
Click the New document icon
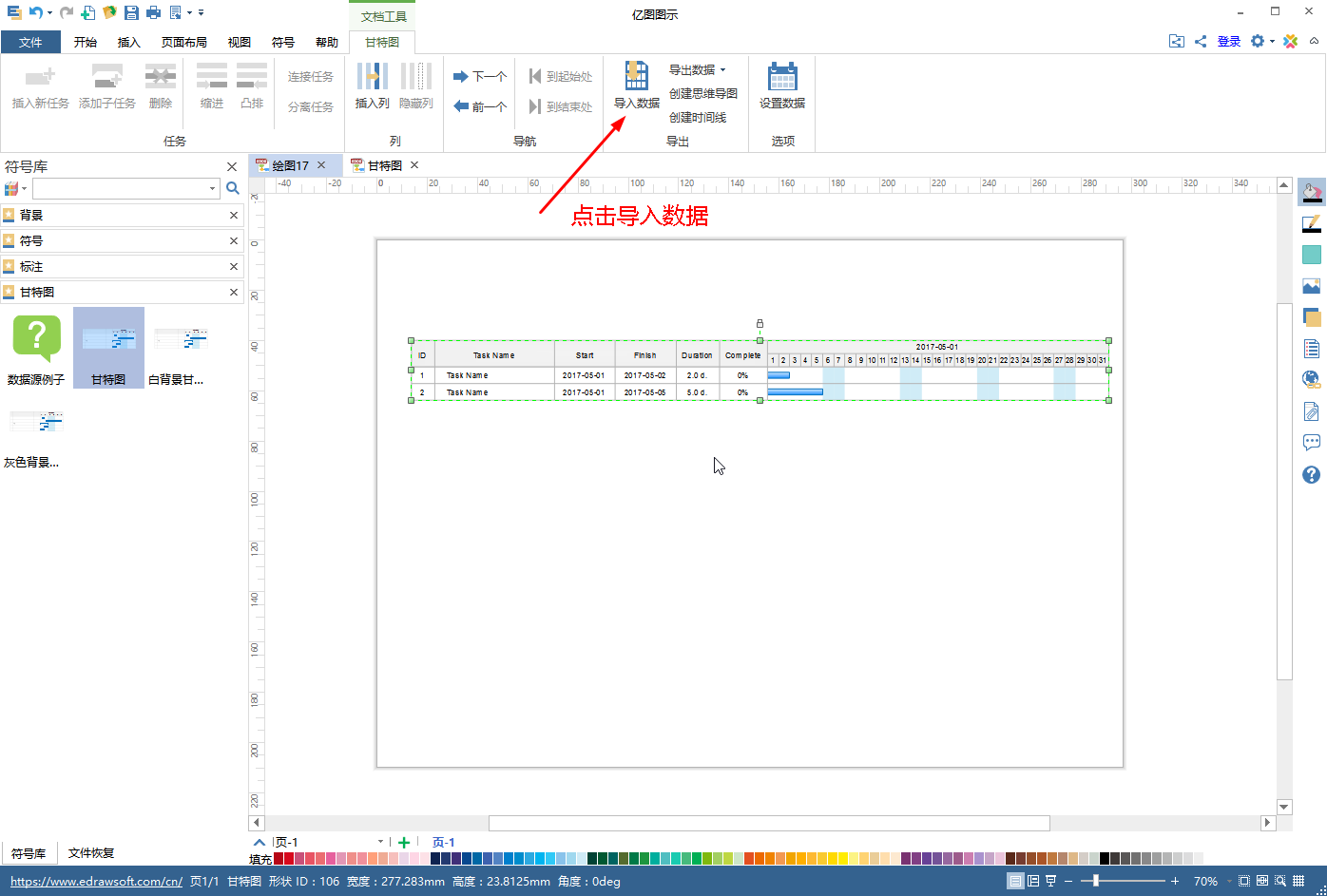pos(87,12)
